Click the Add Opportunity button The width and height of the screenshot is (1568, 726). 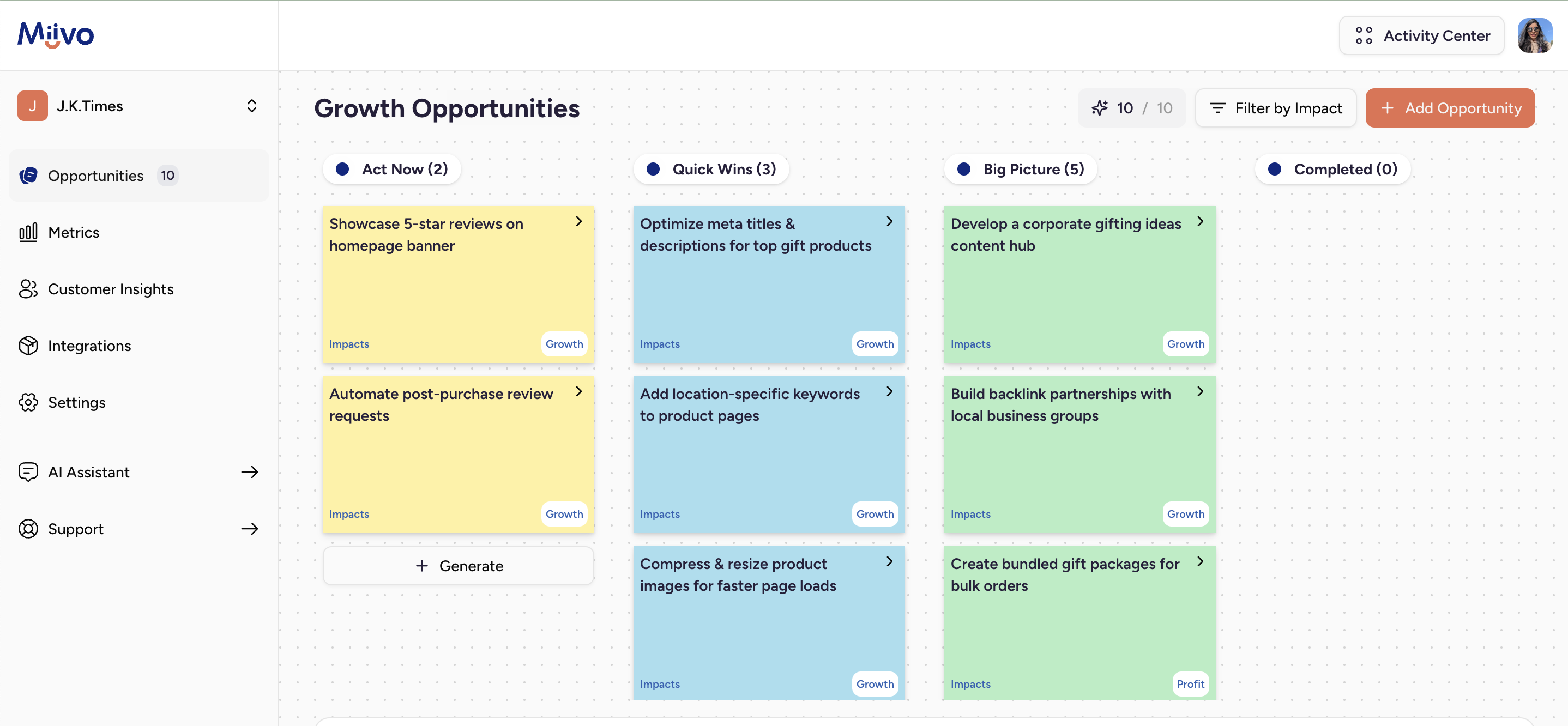(x=1450, y=108)
